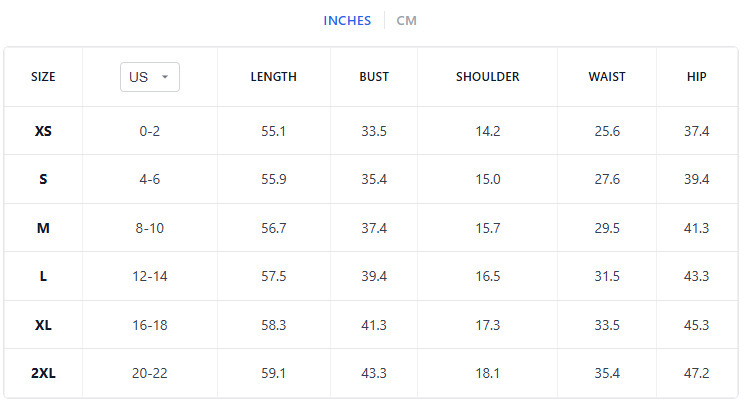Click the 20-22 US size cell
The image size is (749, 413).
pos(148,374)
